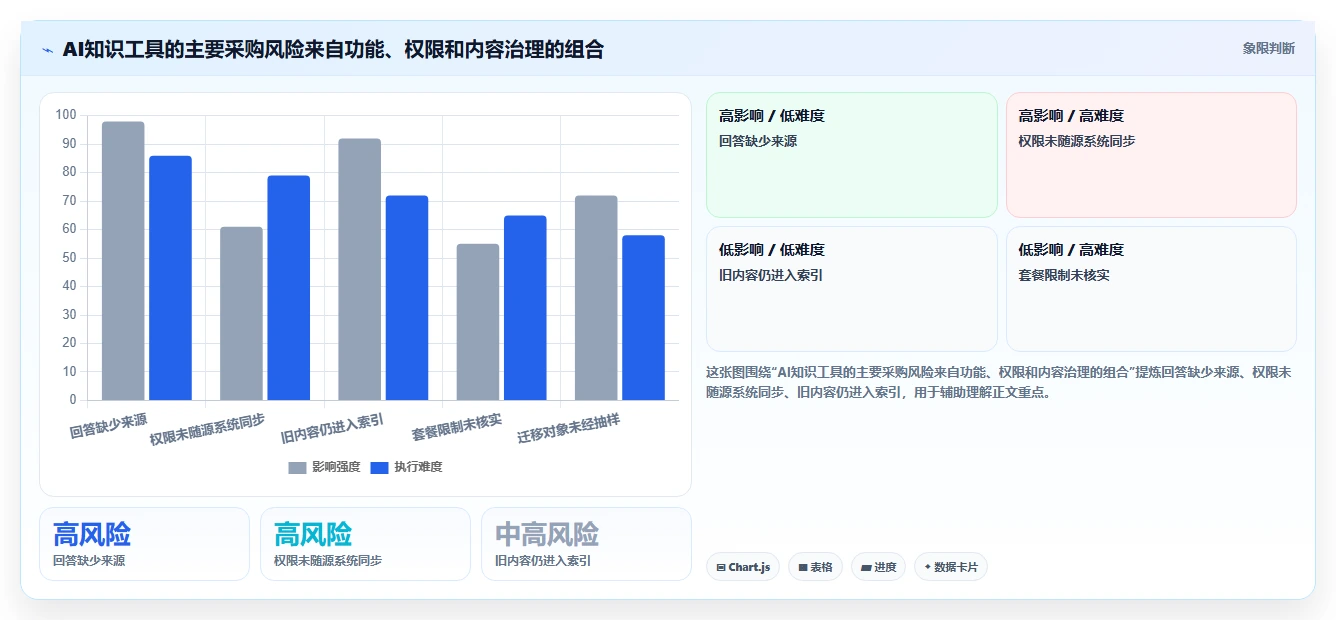
Task: Click the cyan 高风险 heading for 权限未随源系统同步
Action: coord(313,534)
